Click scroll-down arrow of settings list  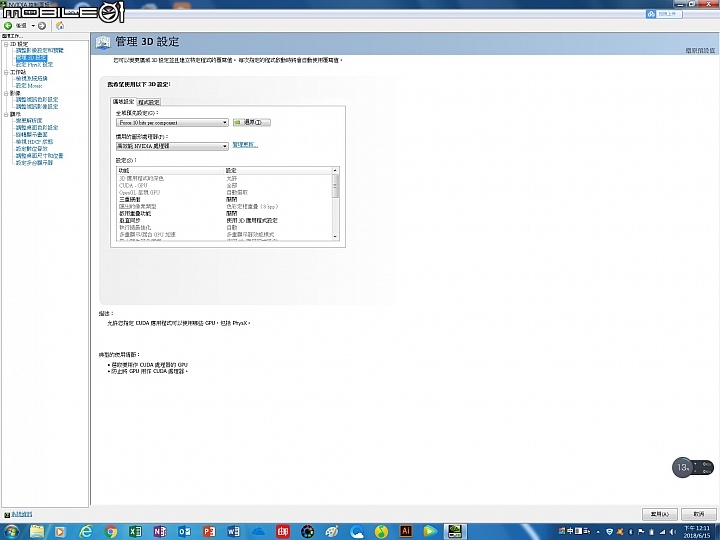tap(335, 236)
